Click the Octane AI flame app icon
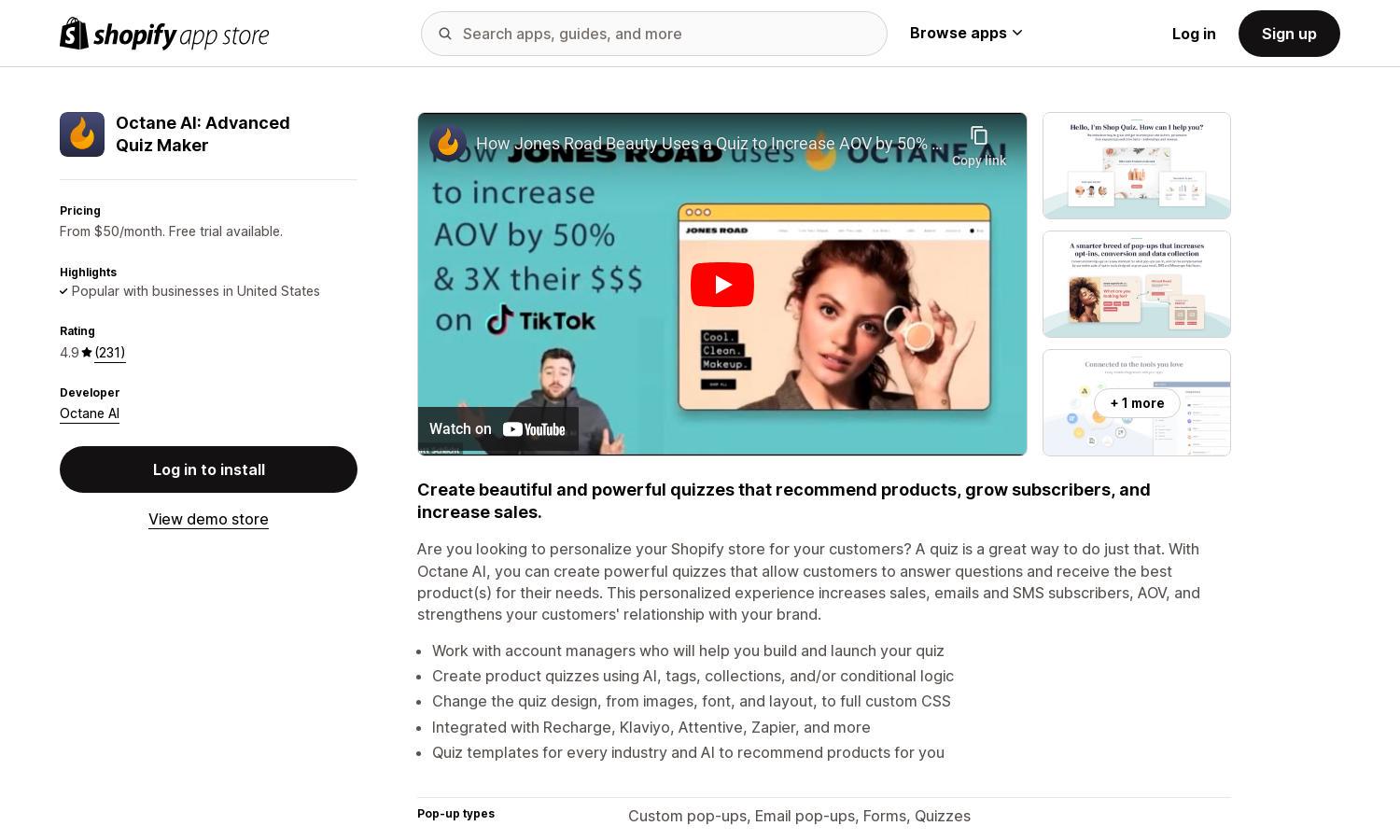 82,134
